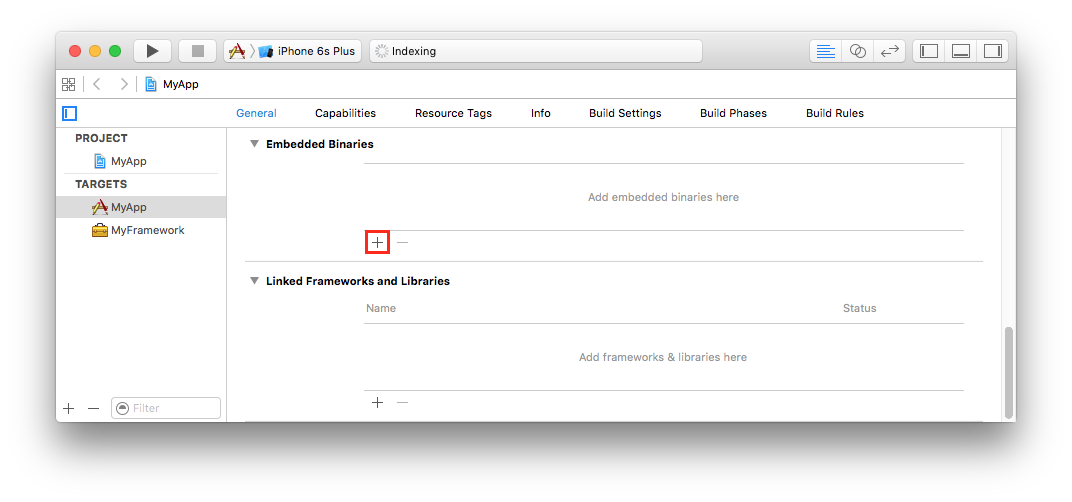Open the iPhone 6s Plus destination selector
Screen dimensions: 1072x502
point(309,51)
